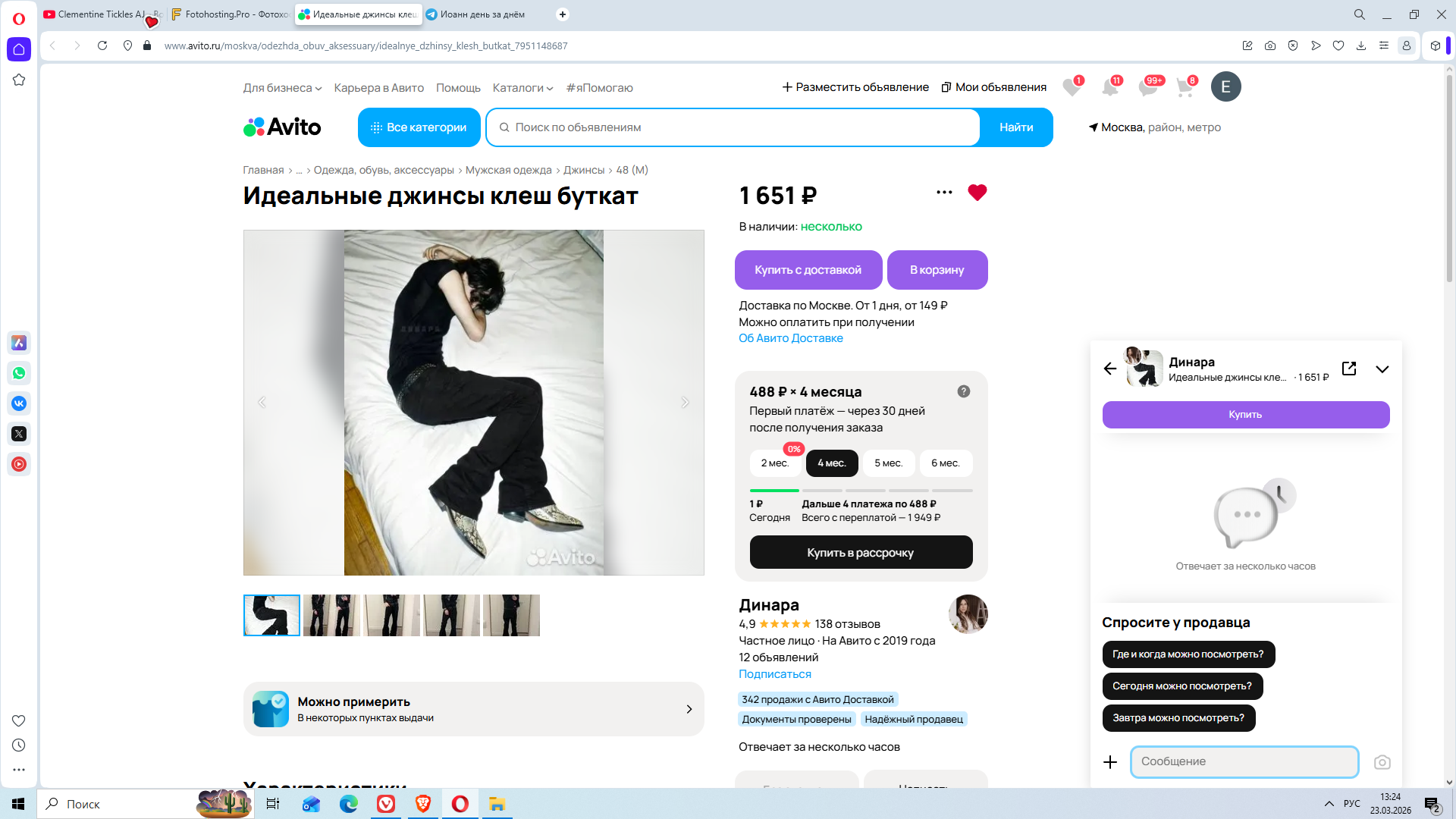Viewport: 1456px width, 819px height.
Task: Click the Купить с доставкой button
Action: click(808, 270)
